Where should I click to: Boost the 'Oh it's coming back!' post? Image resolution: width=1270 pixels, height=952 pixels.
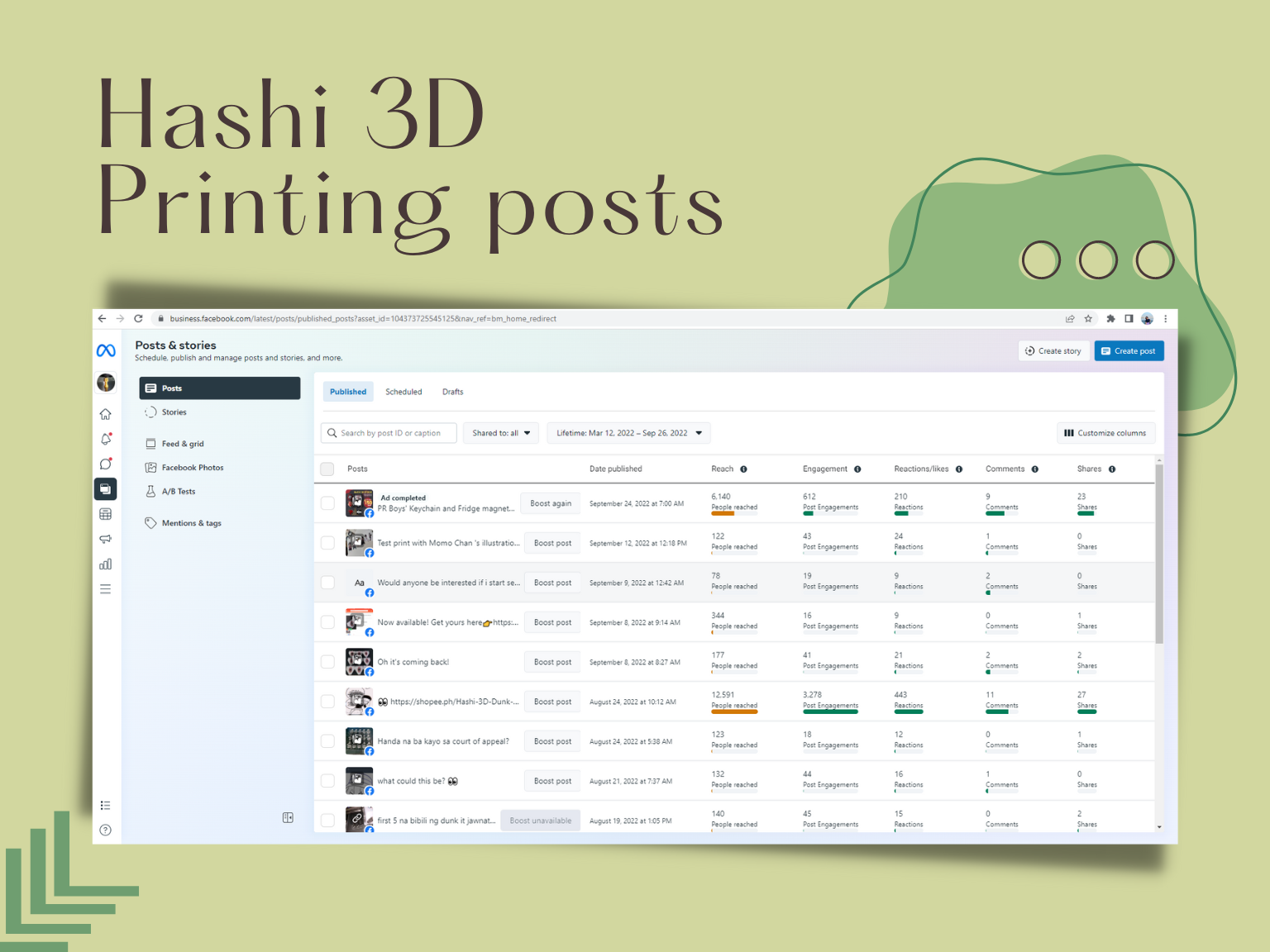(x=553, y=662)
